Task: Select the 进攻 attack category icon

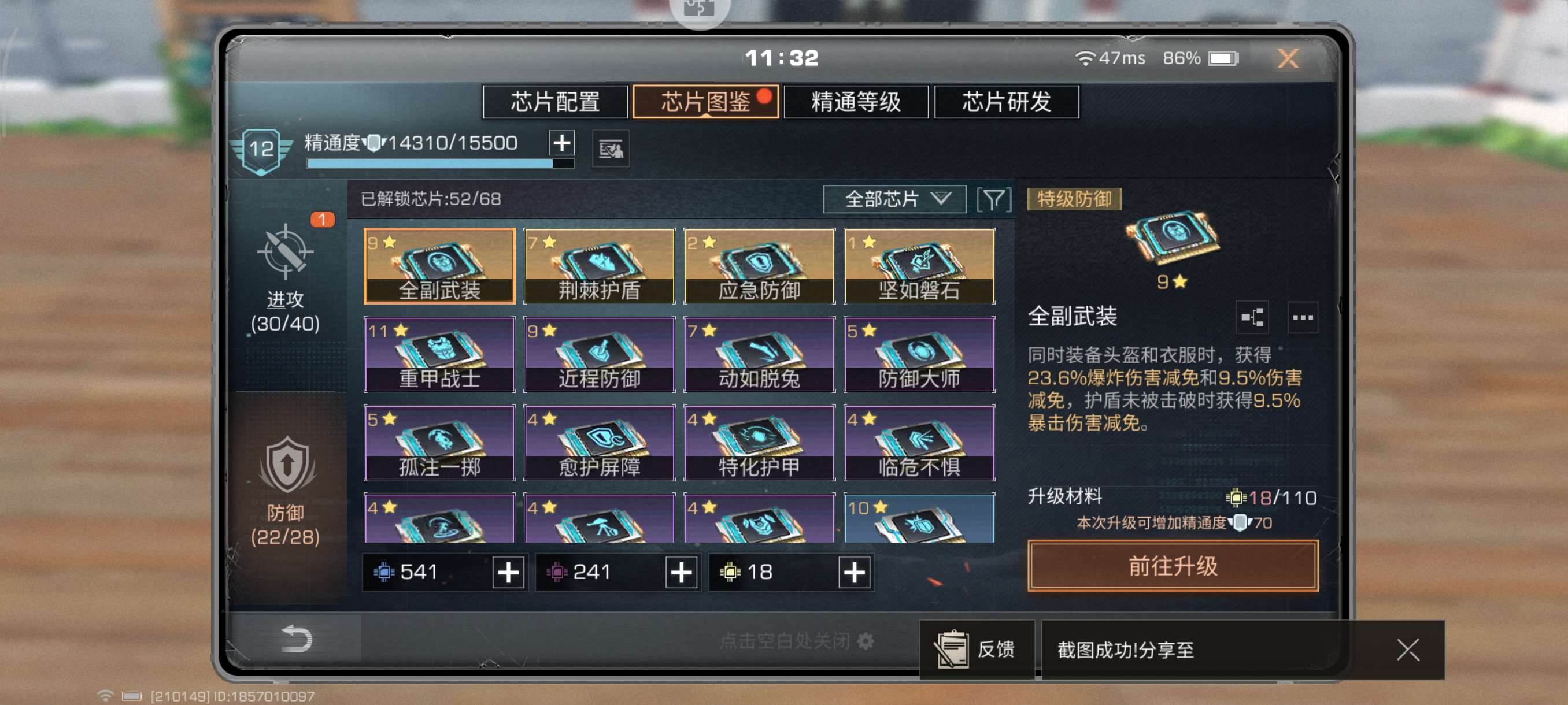Action: pos(286,252)
